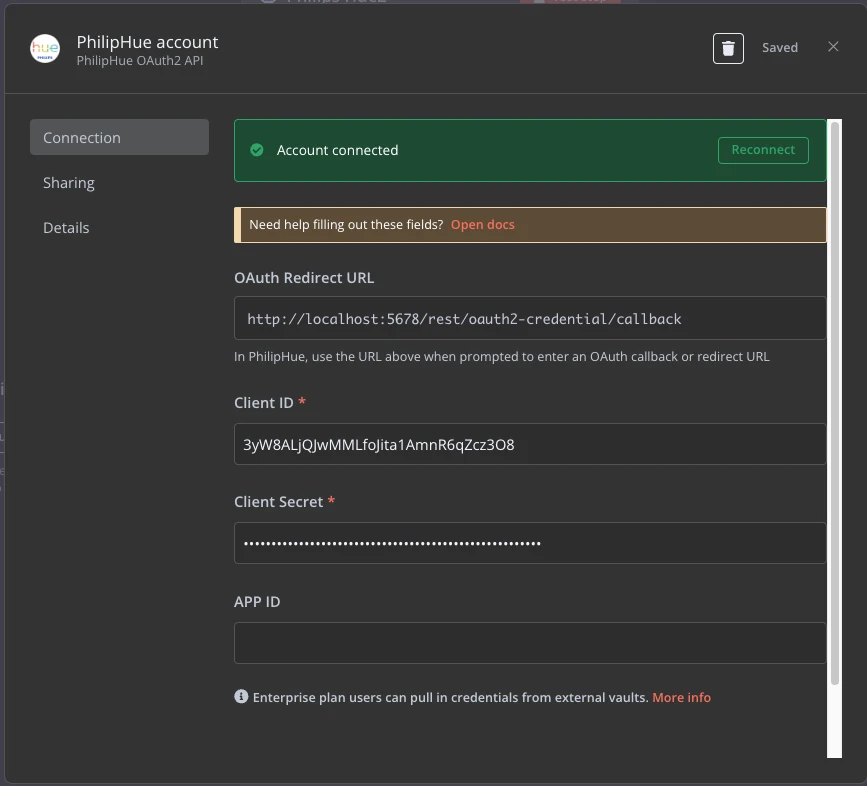The image size is (867, 786).
Task: Close the credential dialog with X
Action: [x=833, y=47]
